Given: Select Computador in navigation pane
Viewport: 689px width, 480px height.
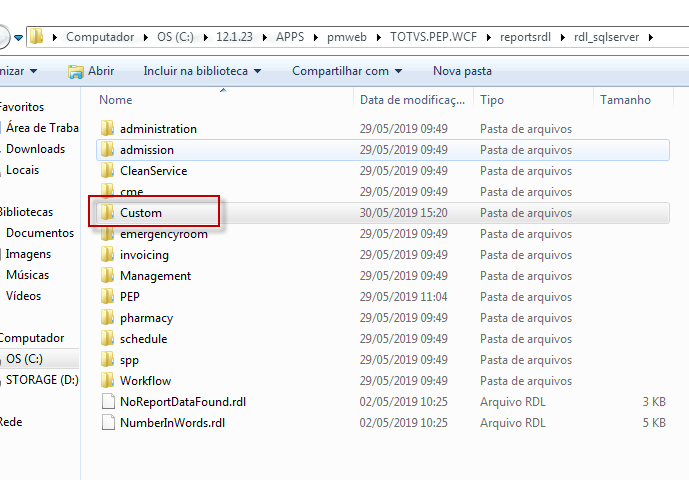Looking at the screenshot, I should point(32,338).
